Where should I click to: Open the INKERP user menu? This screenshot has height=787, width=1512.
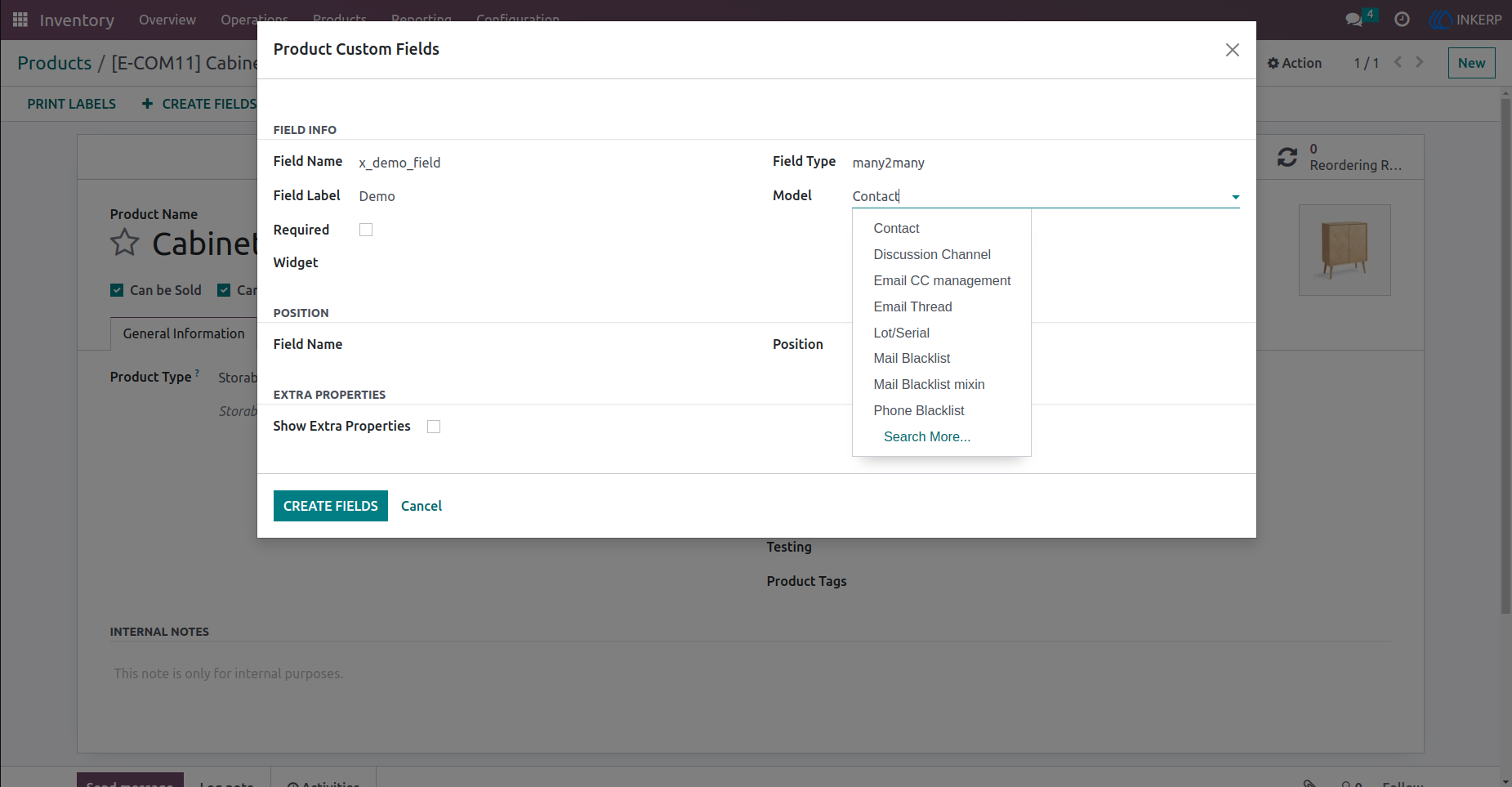point(1465,20)
